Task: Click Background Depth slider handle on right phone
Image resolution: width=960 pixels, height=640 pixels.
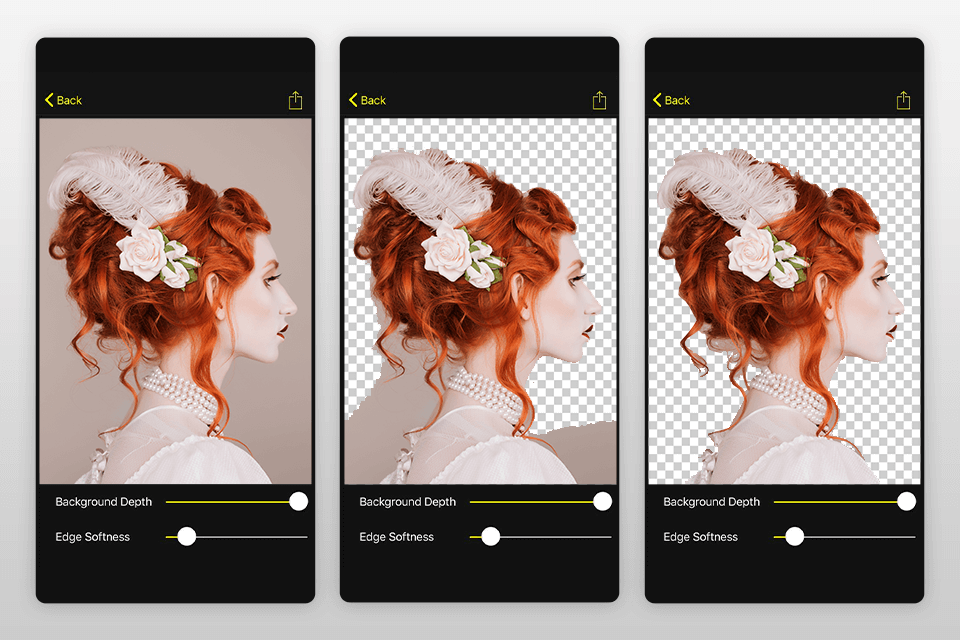Action: (x=906, y=502)
